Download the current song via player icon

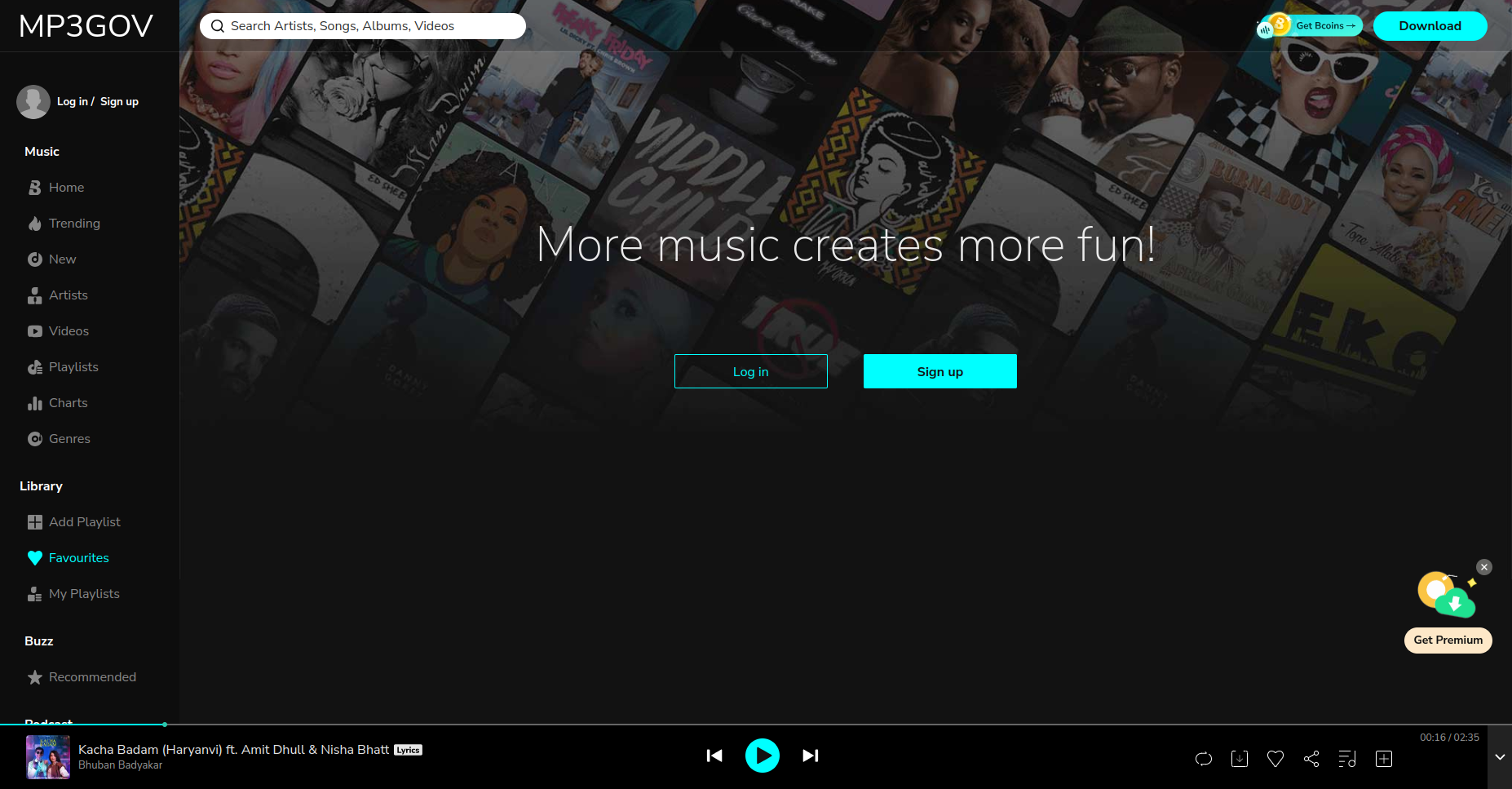(1239, 759)
